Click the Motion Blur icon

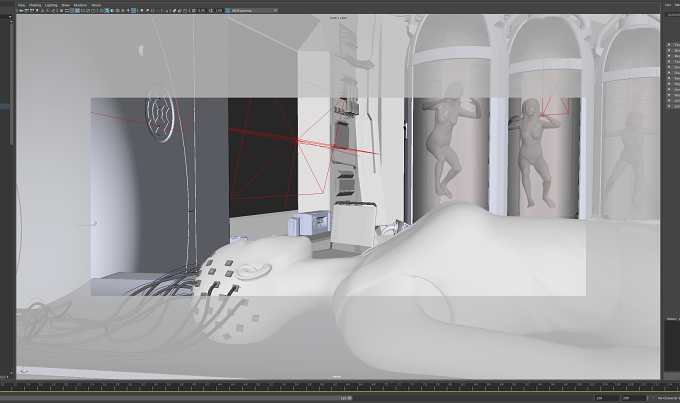[147, 10]
